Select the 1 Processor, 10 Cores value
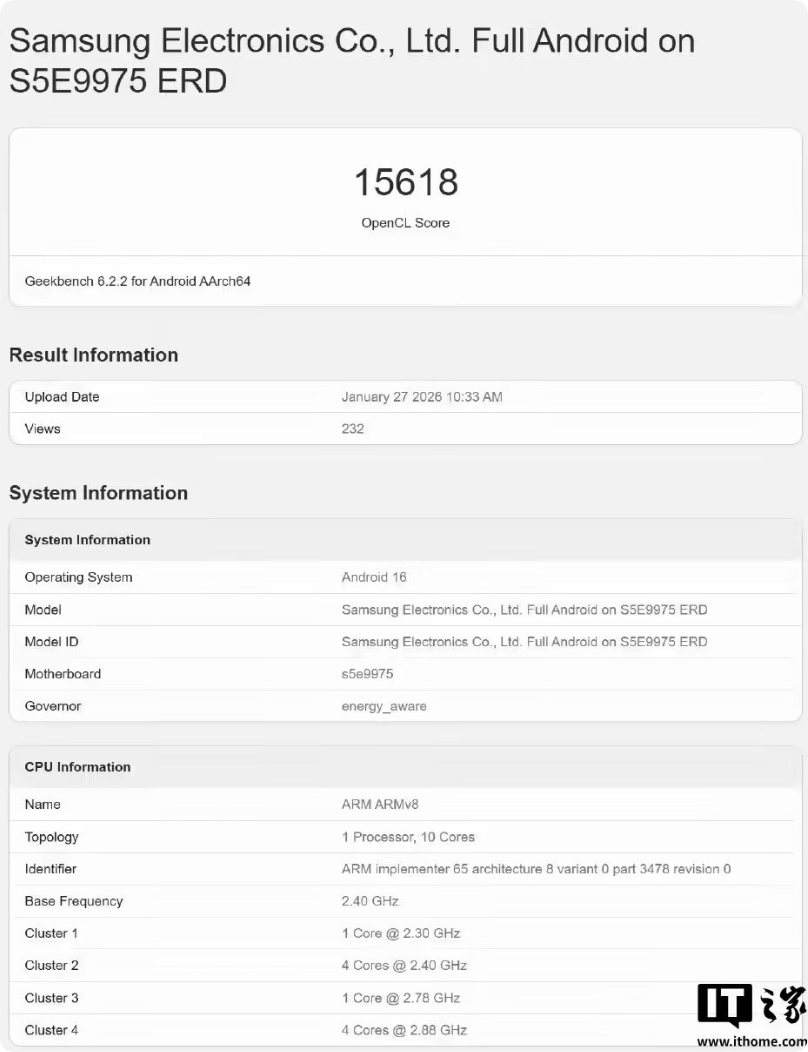808x1052 pixels. pyautogui.click(x=408, y=837)
